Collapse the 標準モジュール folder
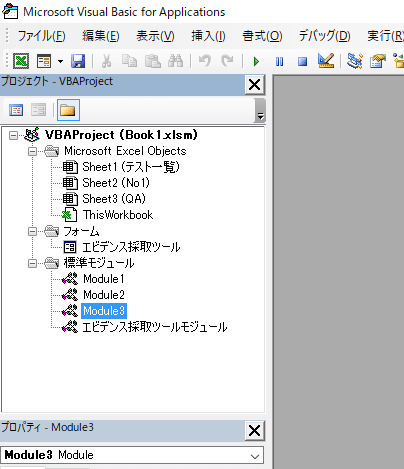The height and width of the screenshot is (469, 404). click(32, 263)
